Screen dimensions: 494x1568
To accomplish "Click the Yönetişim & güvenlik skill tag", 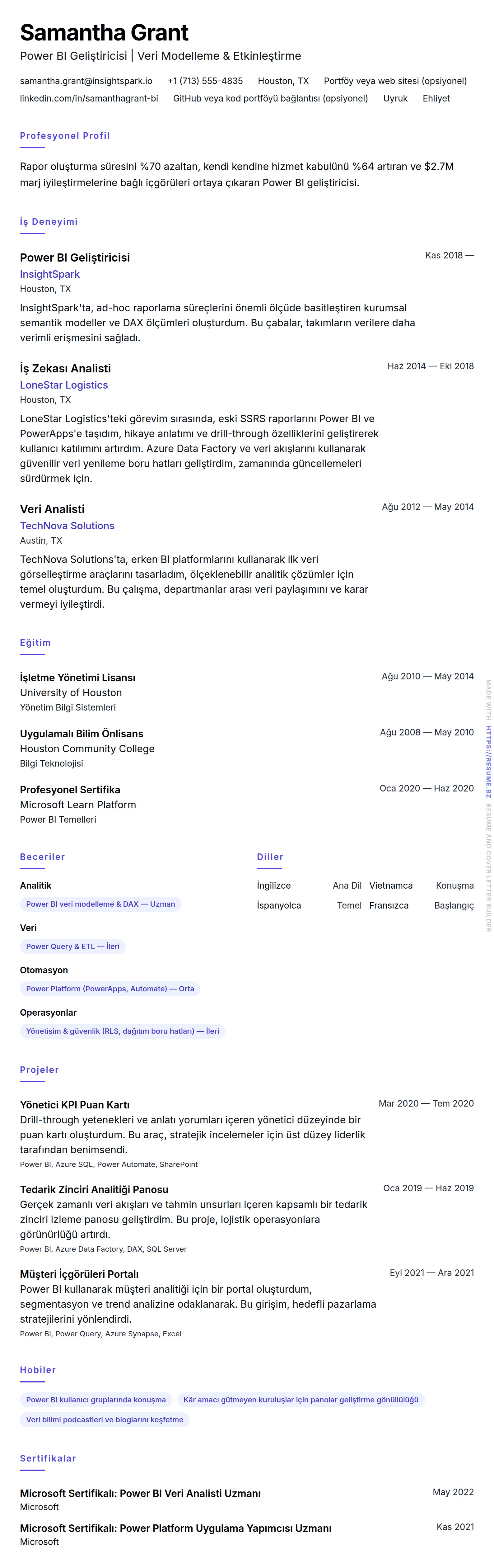I will coord(122,1031).
